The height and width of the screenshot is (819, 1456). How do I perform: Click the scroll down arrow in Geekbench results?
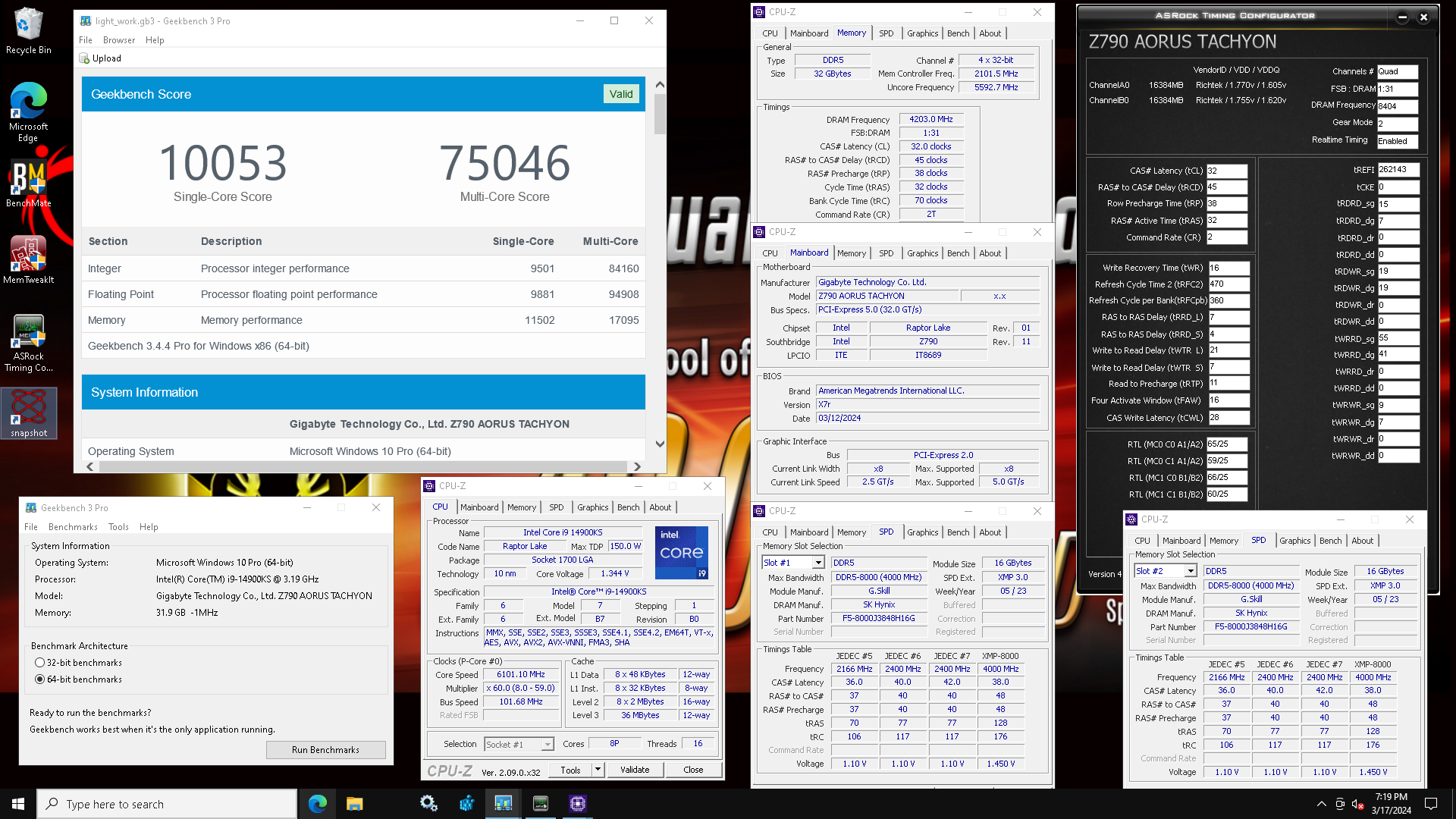click(x=660, y=444)
